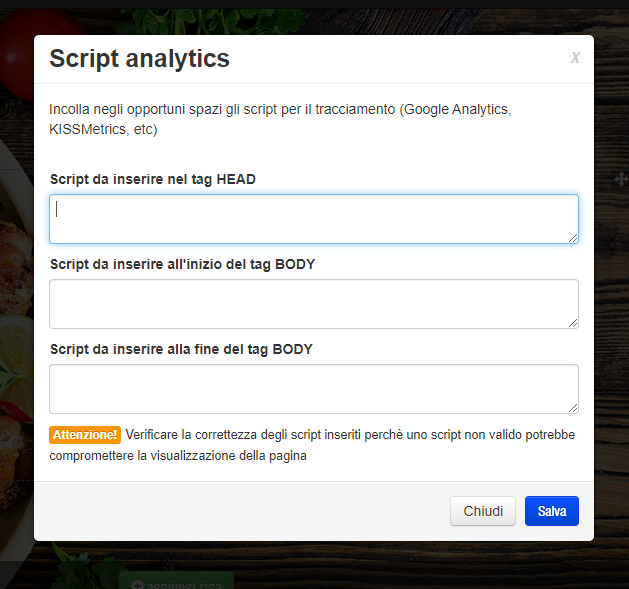The height and width of the screenshot is (589, 629).
Task: Click resize grip of beginning-of-BODY text area
Action: point(573,323)
